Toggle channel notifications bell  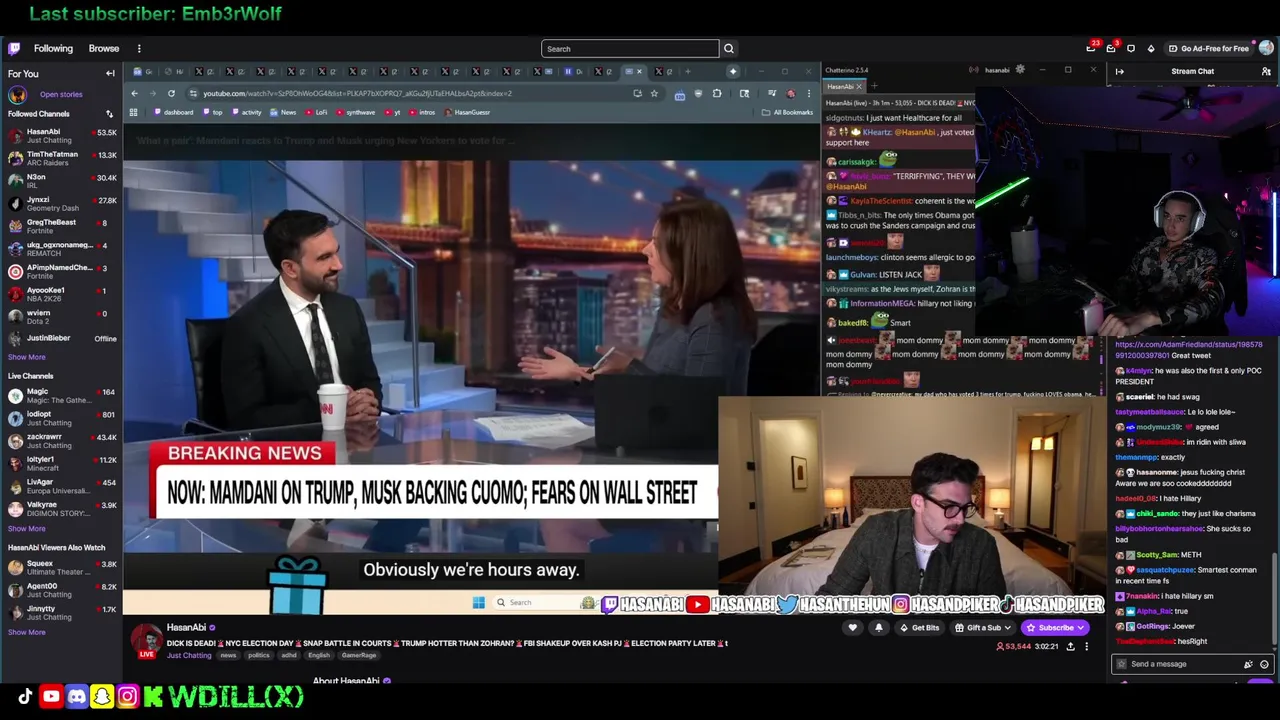click(x=878, y=628)
